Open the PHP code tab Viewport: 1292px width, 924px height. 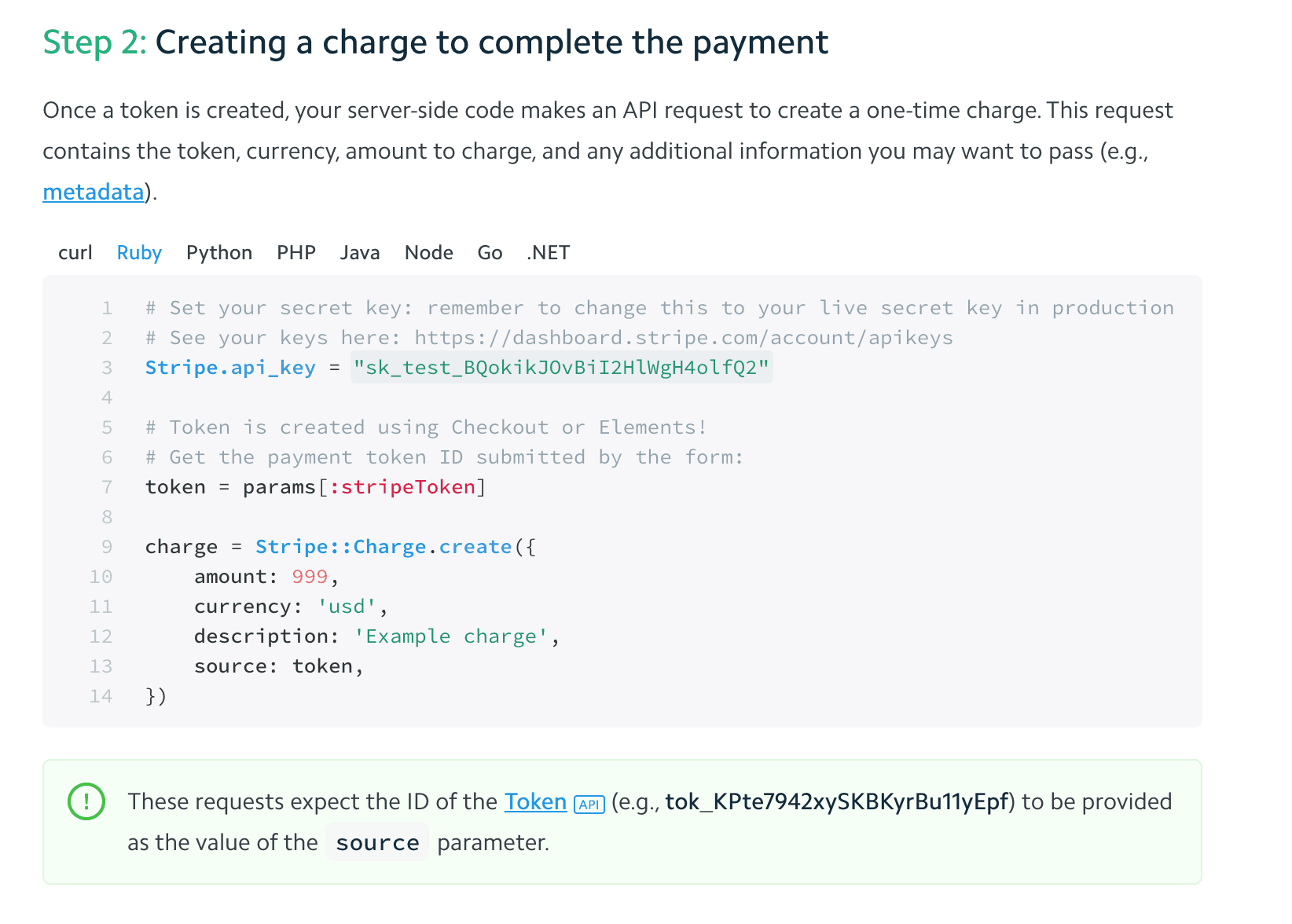pyautogui.click(x=296, y=253)
